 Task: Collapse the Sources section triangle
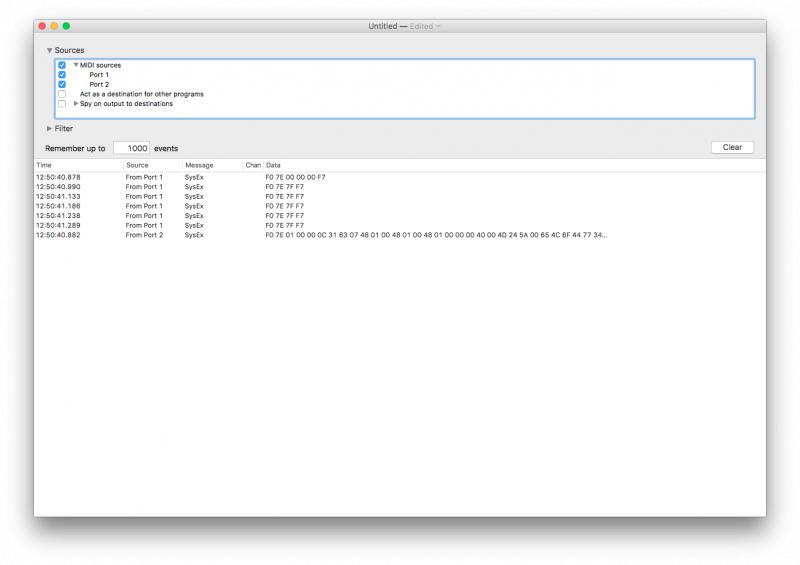[49, 51]
